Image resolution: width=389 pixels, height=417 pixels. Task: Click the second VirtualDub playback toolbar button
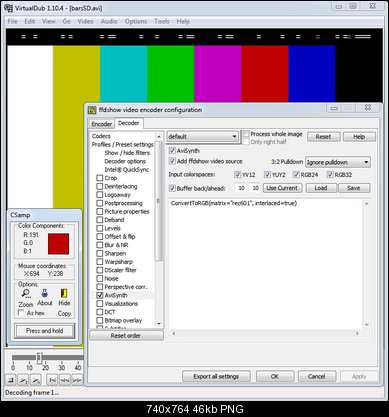pyautogui.click(x=24, y=379)
